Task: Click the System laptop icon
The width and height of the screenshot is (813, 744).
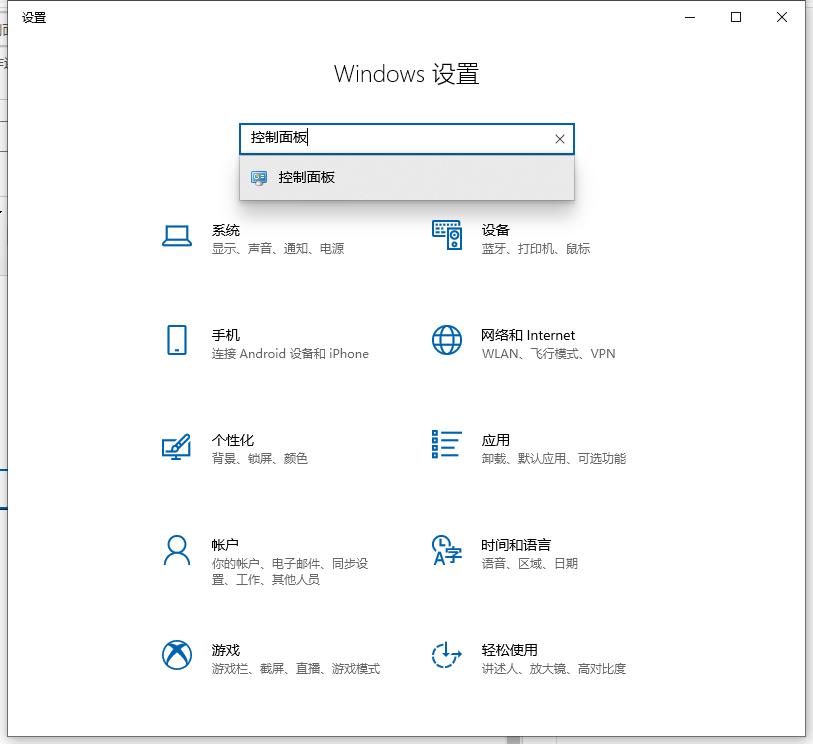Action: pyautogui.click(x=177, y=236)
